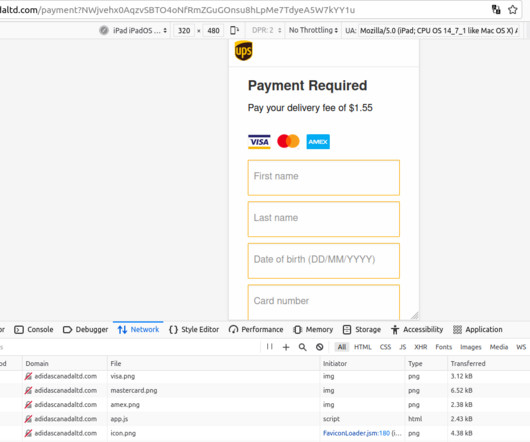Filter requests by Media
Image resolution: width=530 pixels, height=442 pixels.
point(499,347)
